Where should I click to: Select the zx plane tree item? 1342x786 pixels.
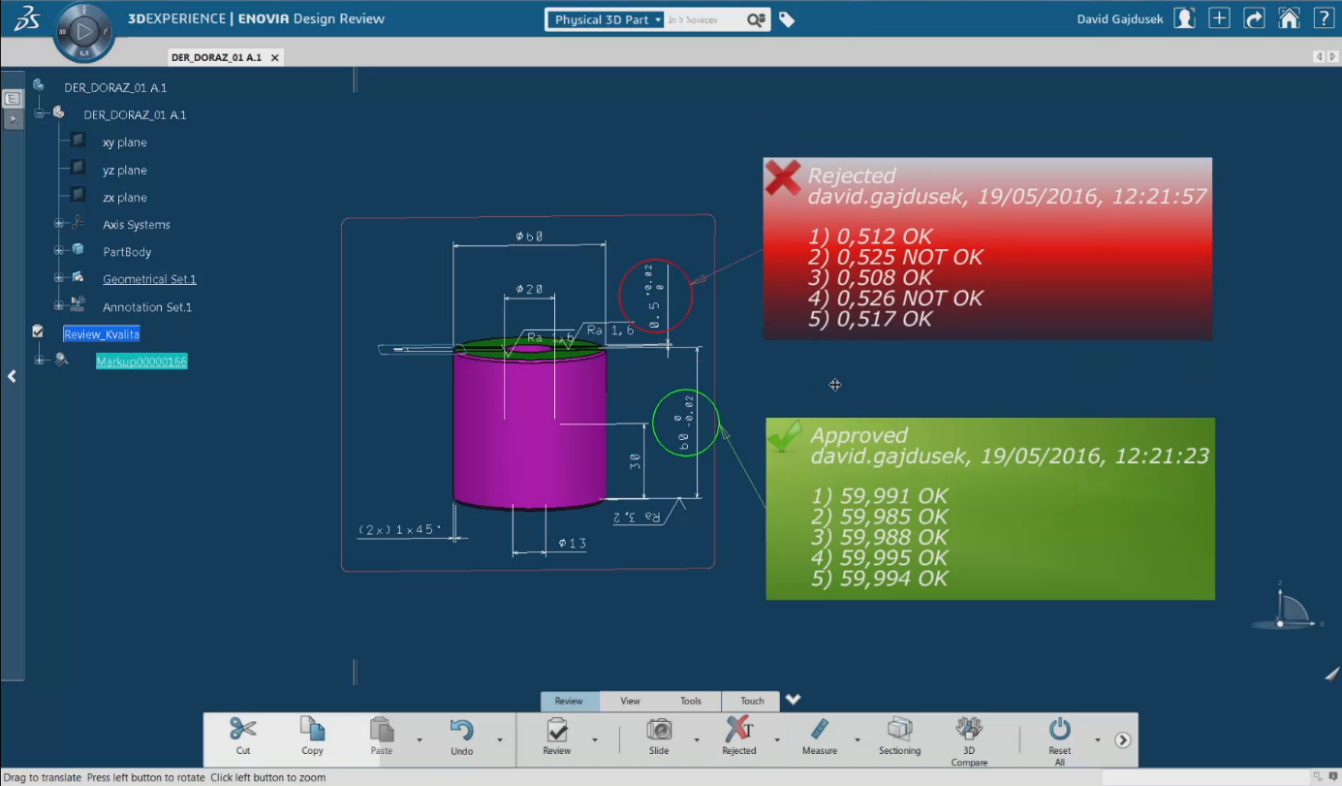tap(124, 197)
